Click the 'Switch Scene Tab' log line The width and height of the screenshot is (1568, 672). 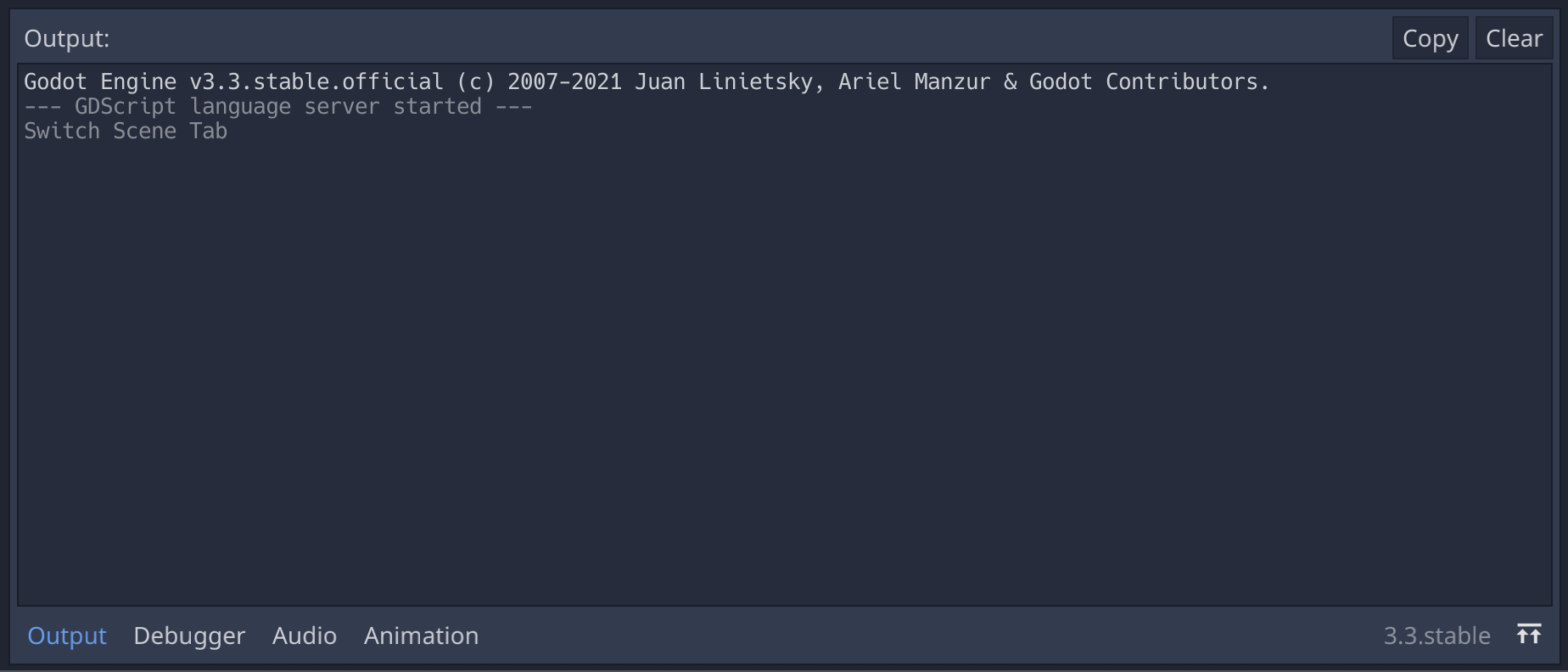126,132
